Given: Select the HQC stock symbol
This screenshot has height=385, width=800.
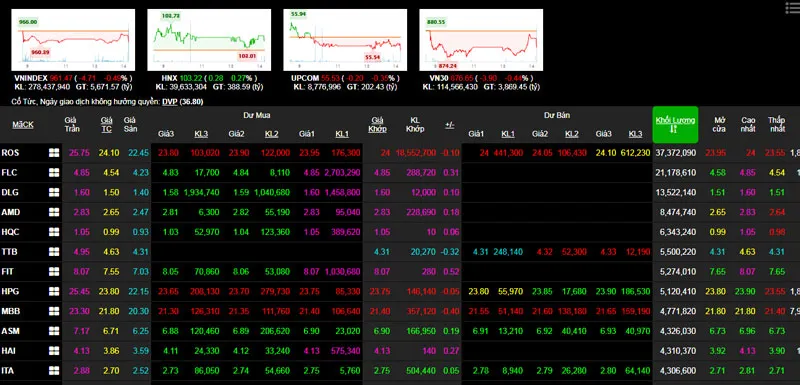Looking at the screenshot, I should (x=10, y=232).
